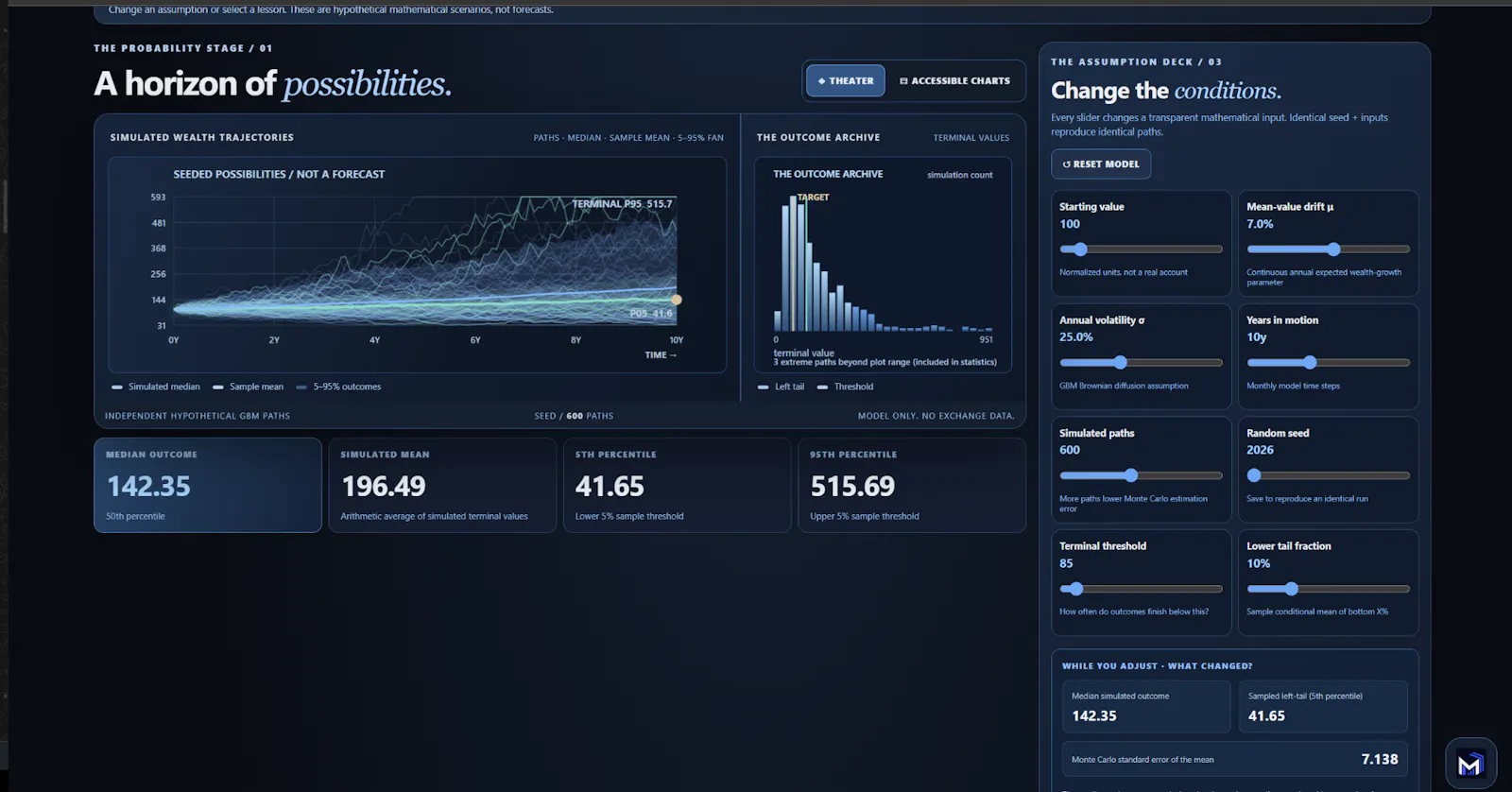Click the Random seed value 2026
This screenshot has width=1512, height=792.
point(1260,450)
